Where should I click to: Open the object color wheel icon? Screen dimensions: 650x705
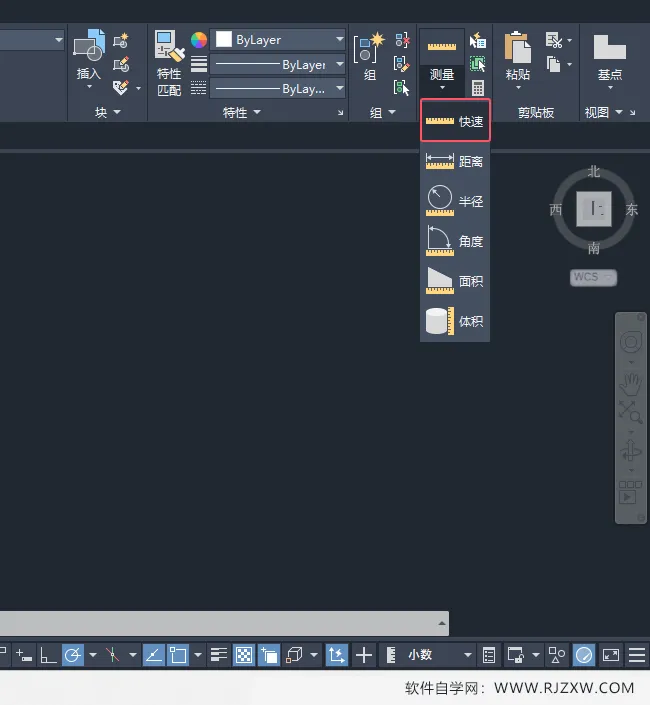199,40
